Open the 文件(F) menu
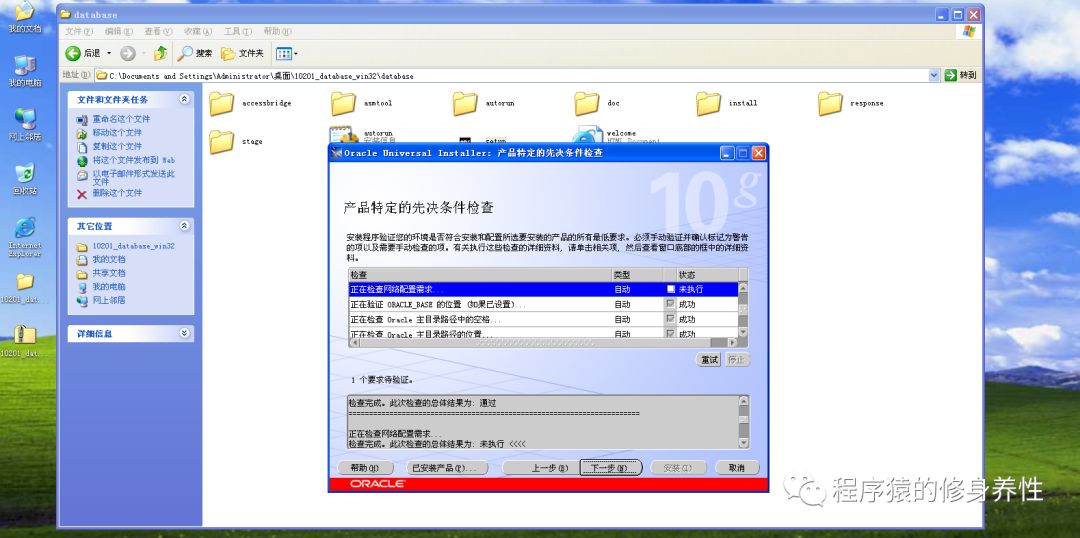The width and height of the screenshot is (1080, 538). tap(79, 32)
